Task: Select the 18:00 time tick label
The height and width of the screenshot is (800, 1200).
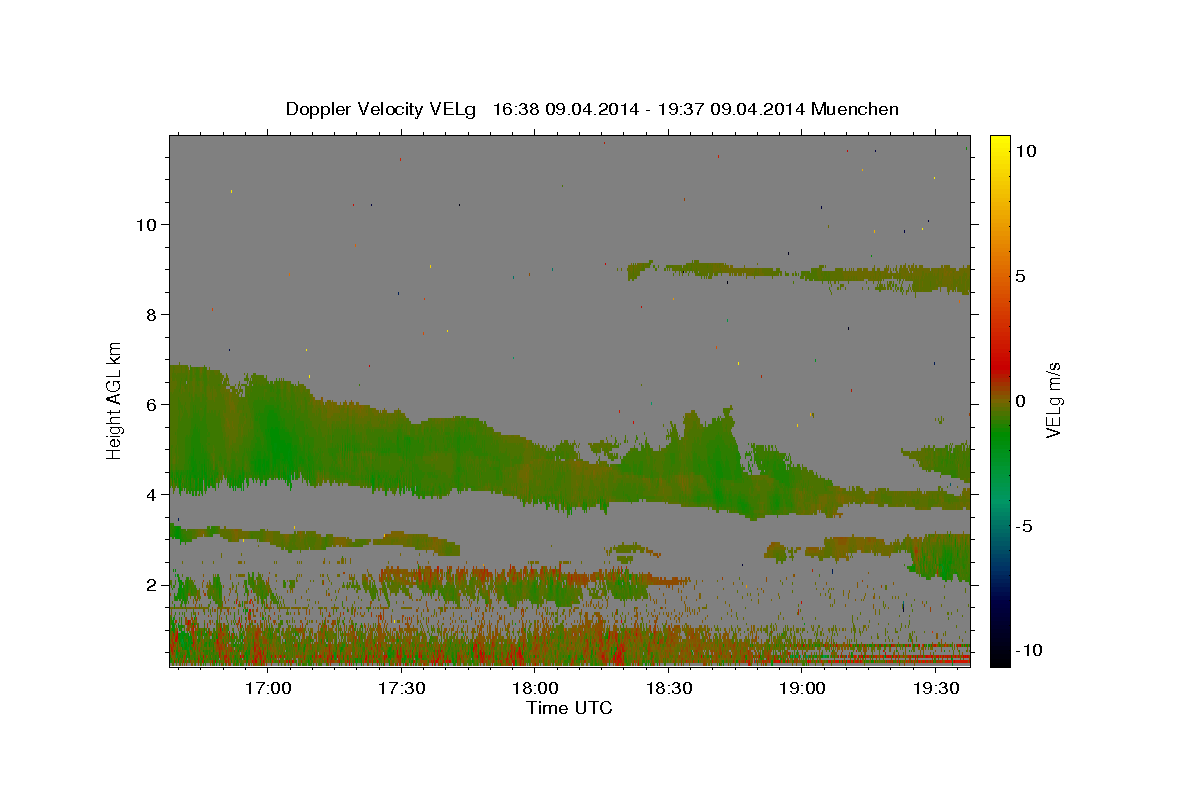Action: tap(535, 688)
